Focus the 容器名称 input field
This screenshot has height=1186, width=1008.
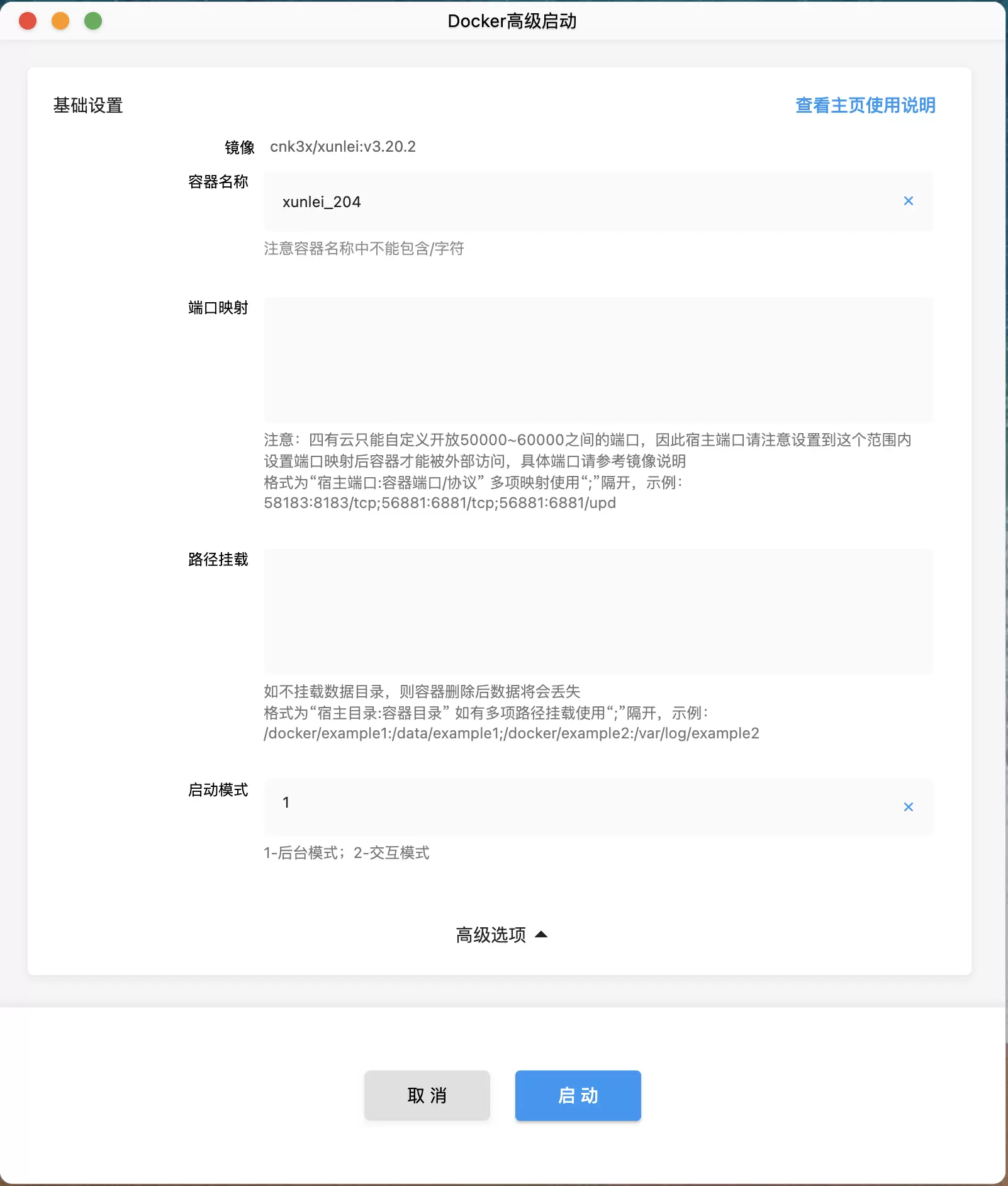[x=598, y=201]
